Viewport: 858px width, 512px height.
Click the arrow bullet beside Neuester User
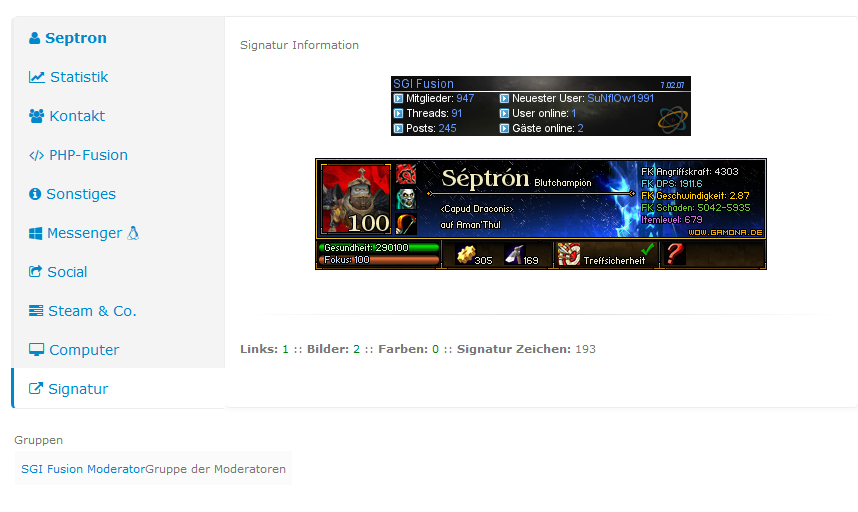(504, 99)
